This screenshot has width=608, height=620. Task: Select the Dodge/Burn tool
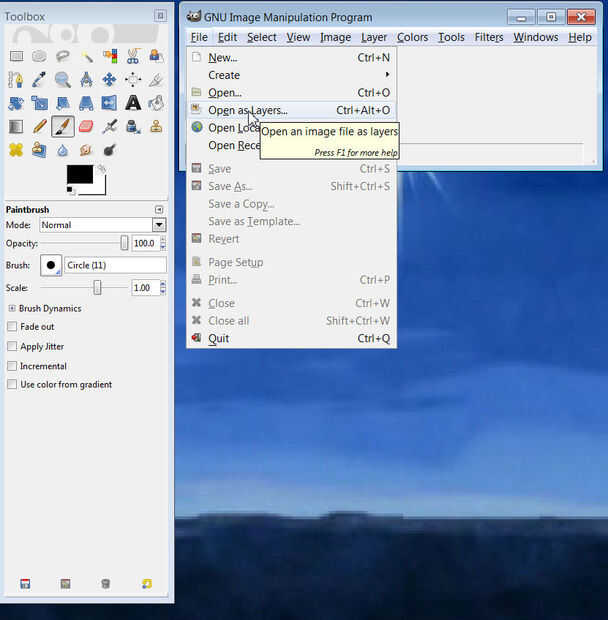[110, 150]
